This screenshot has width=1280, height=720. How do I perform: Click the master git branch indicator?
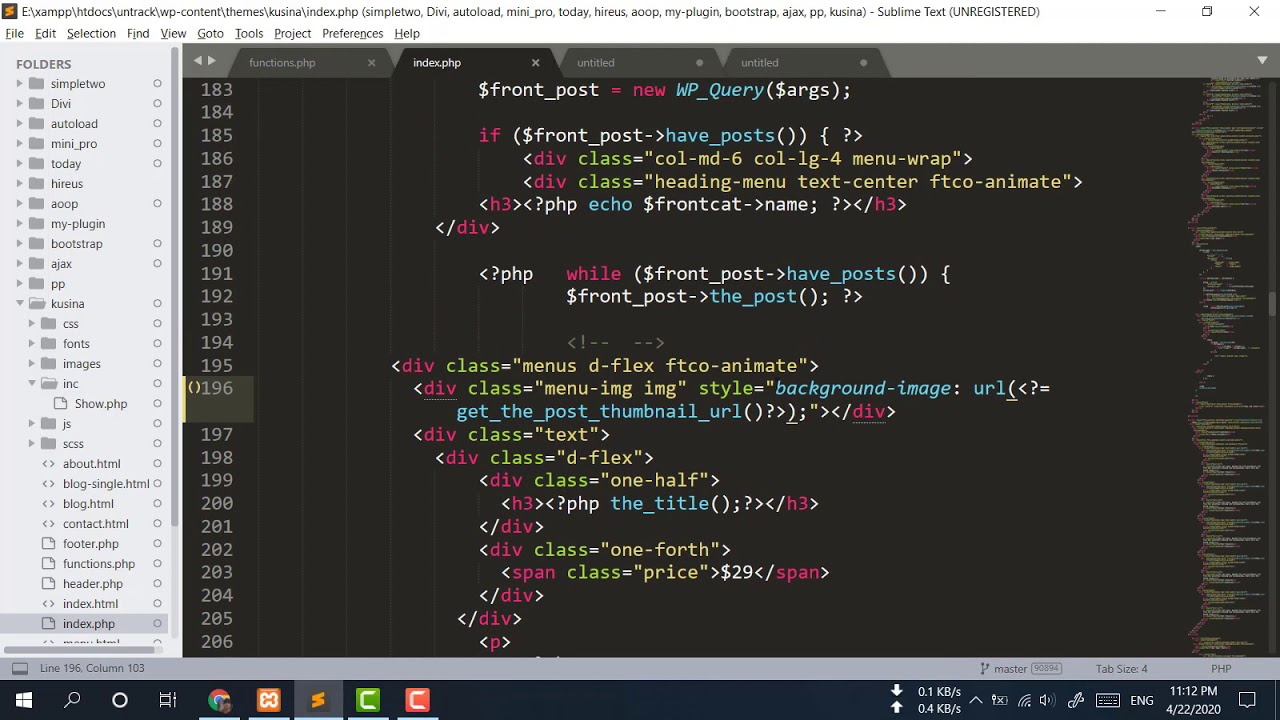click(1011, 668)
